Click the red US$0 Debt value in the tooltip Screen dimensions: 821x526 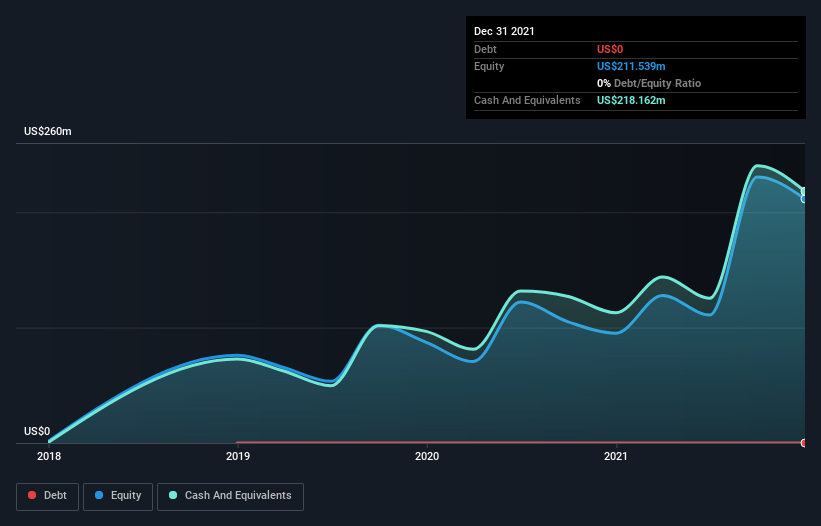(610, 49)
